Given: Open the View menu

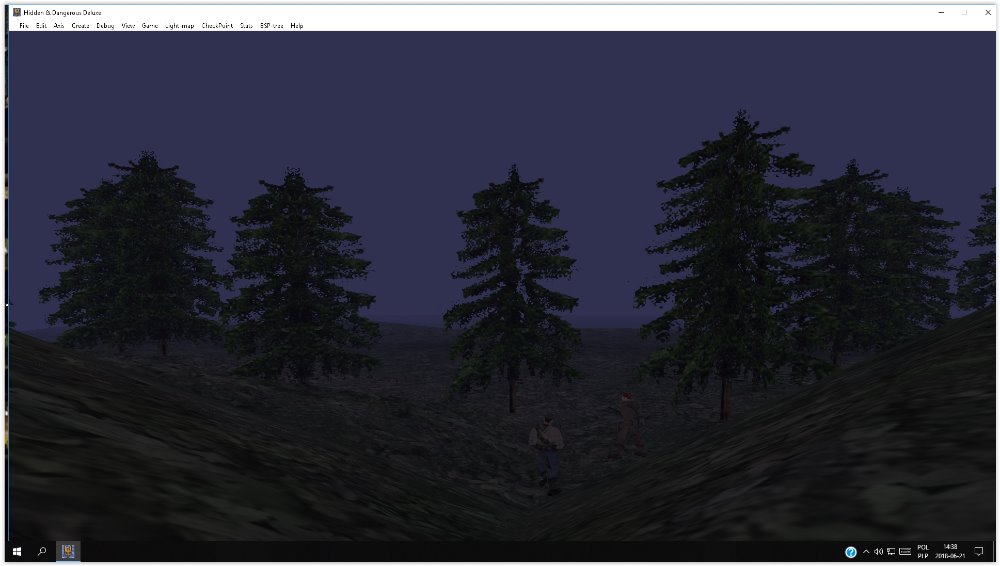Looking at the screenshot, I should click(128, 25).
